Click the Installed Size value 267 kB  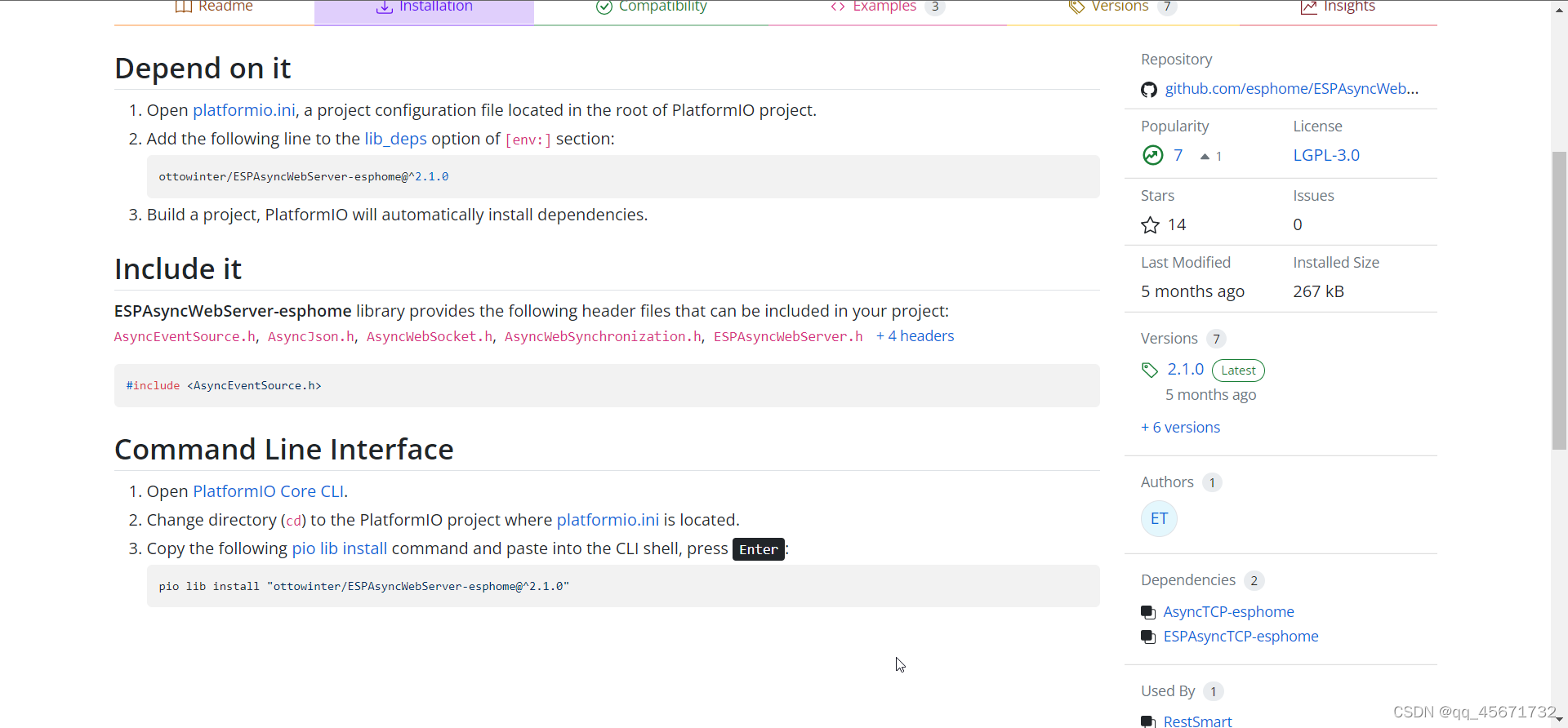(1318, 291)
